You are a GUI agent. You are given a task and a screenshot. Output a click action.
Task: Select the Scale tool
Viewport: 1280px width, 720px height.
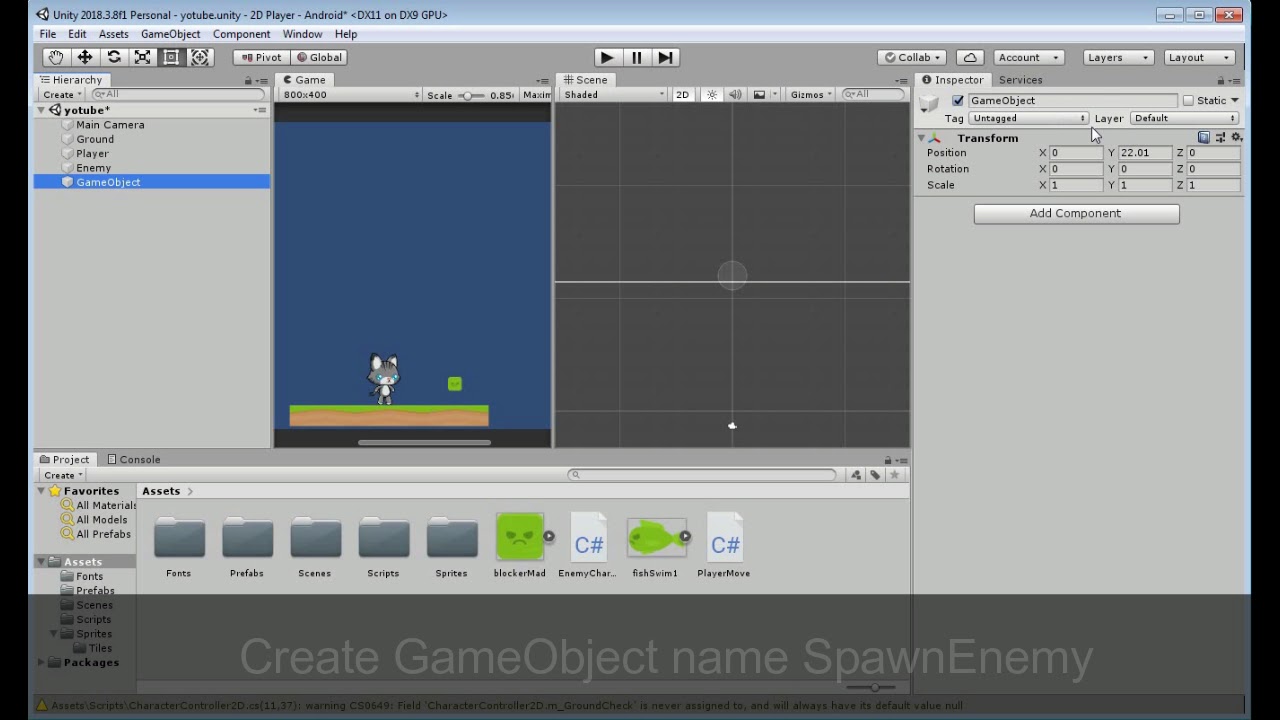(142, 57)
